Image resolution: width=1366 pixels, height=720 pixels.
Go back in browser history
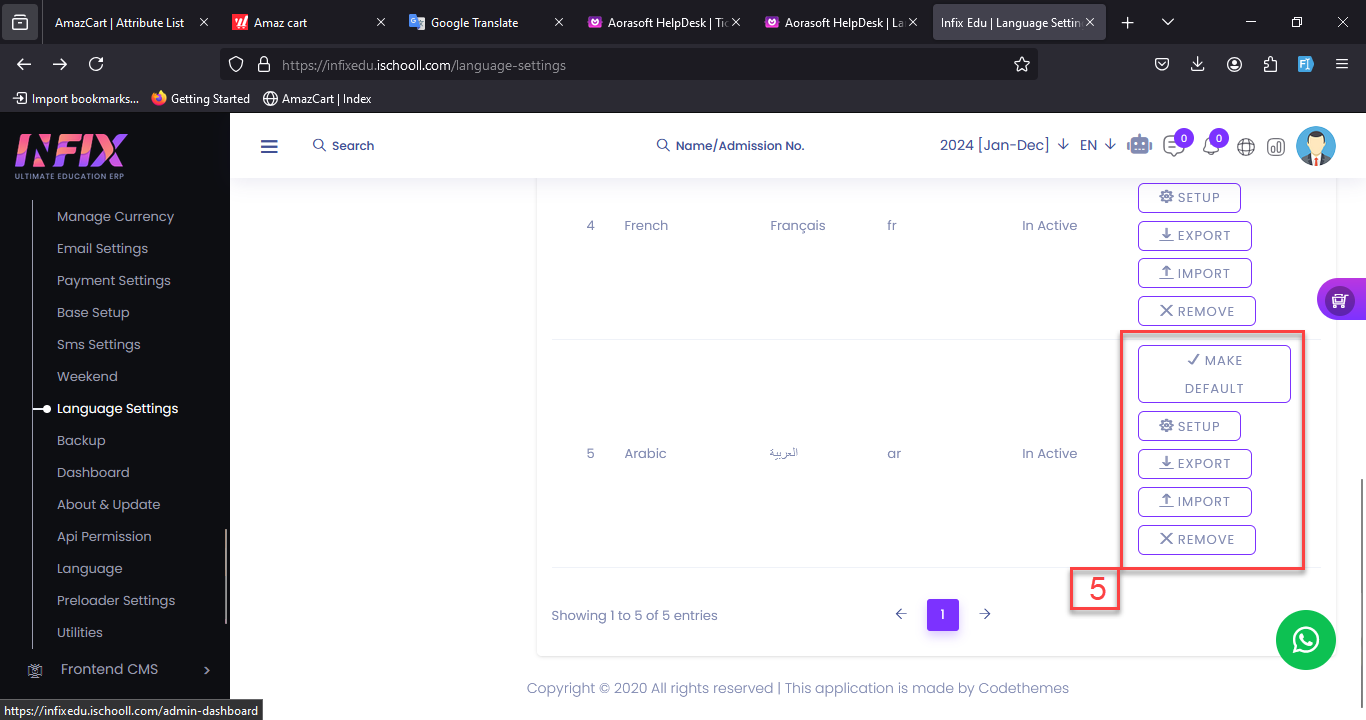click(24, 64)
